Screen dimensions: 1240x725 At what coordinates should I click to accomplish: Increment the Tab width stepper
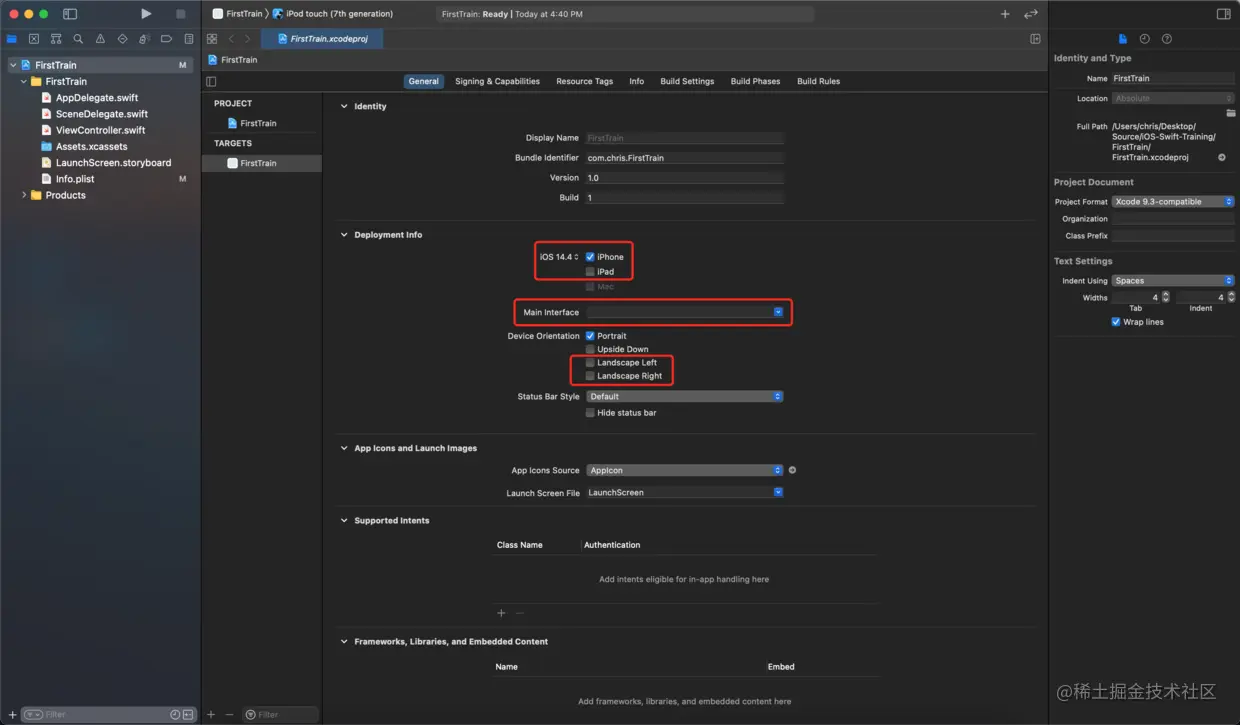[1166, 295]
